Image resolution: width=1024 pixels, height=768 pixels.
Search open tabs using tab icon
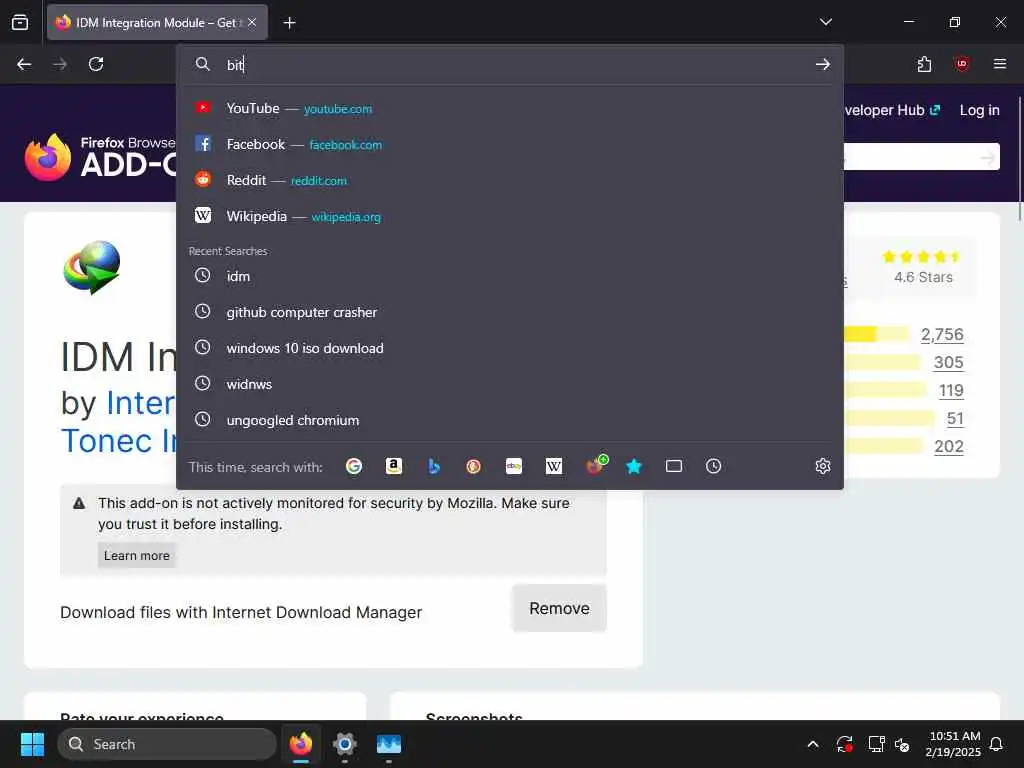(x=674, y=466)
